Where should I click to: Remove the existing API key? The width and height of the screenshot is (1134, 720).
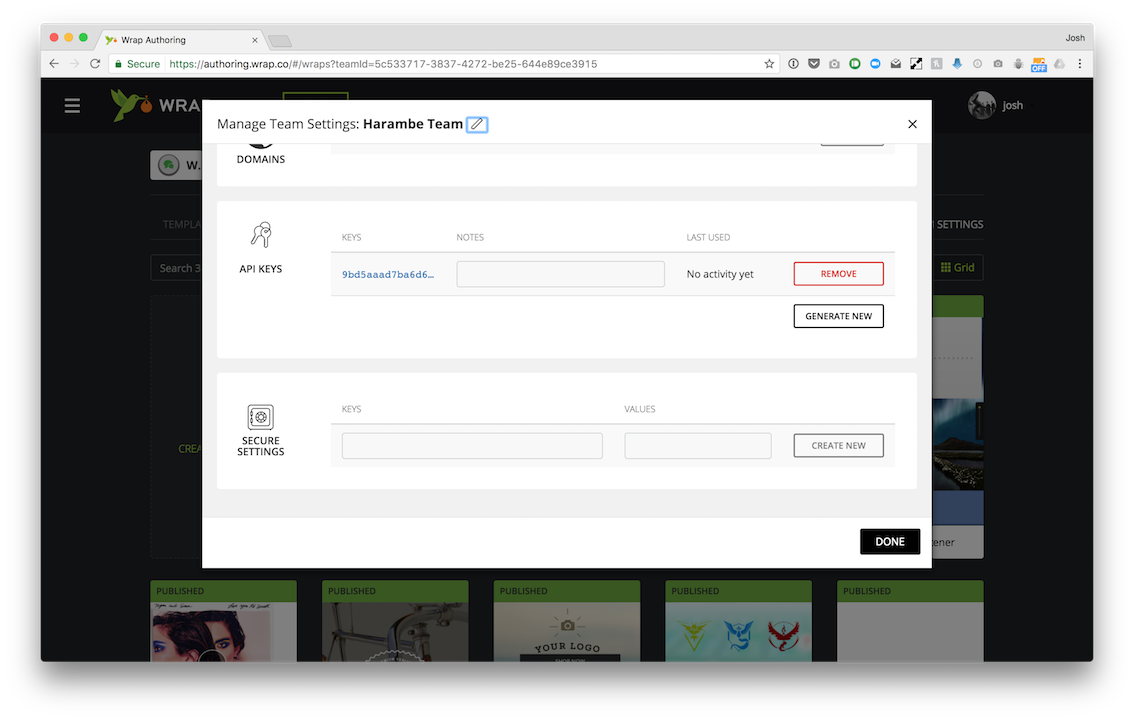[x=838, y=274]
